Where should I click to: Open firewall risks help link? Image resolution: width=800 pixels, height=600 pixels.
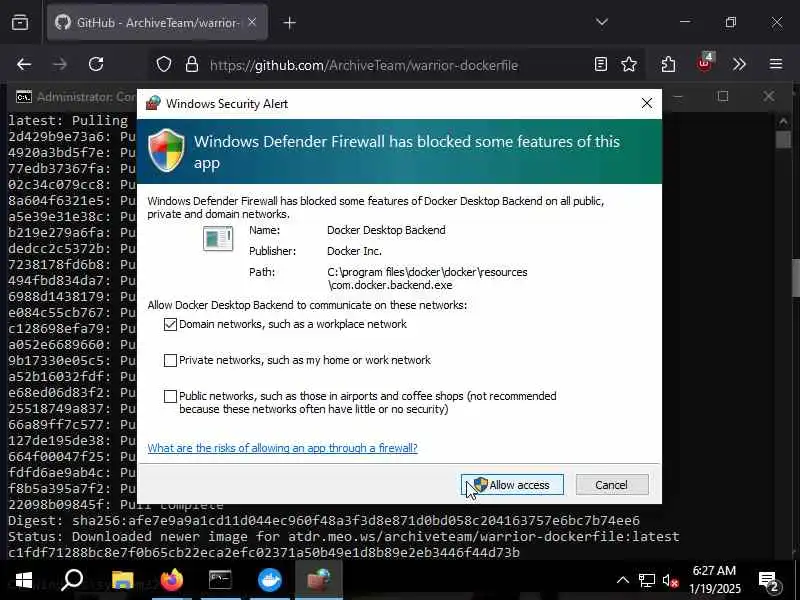(282, 448)
